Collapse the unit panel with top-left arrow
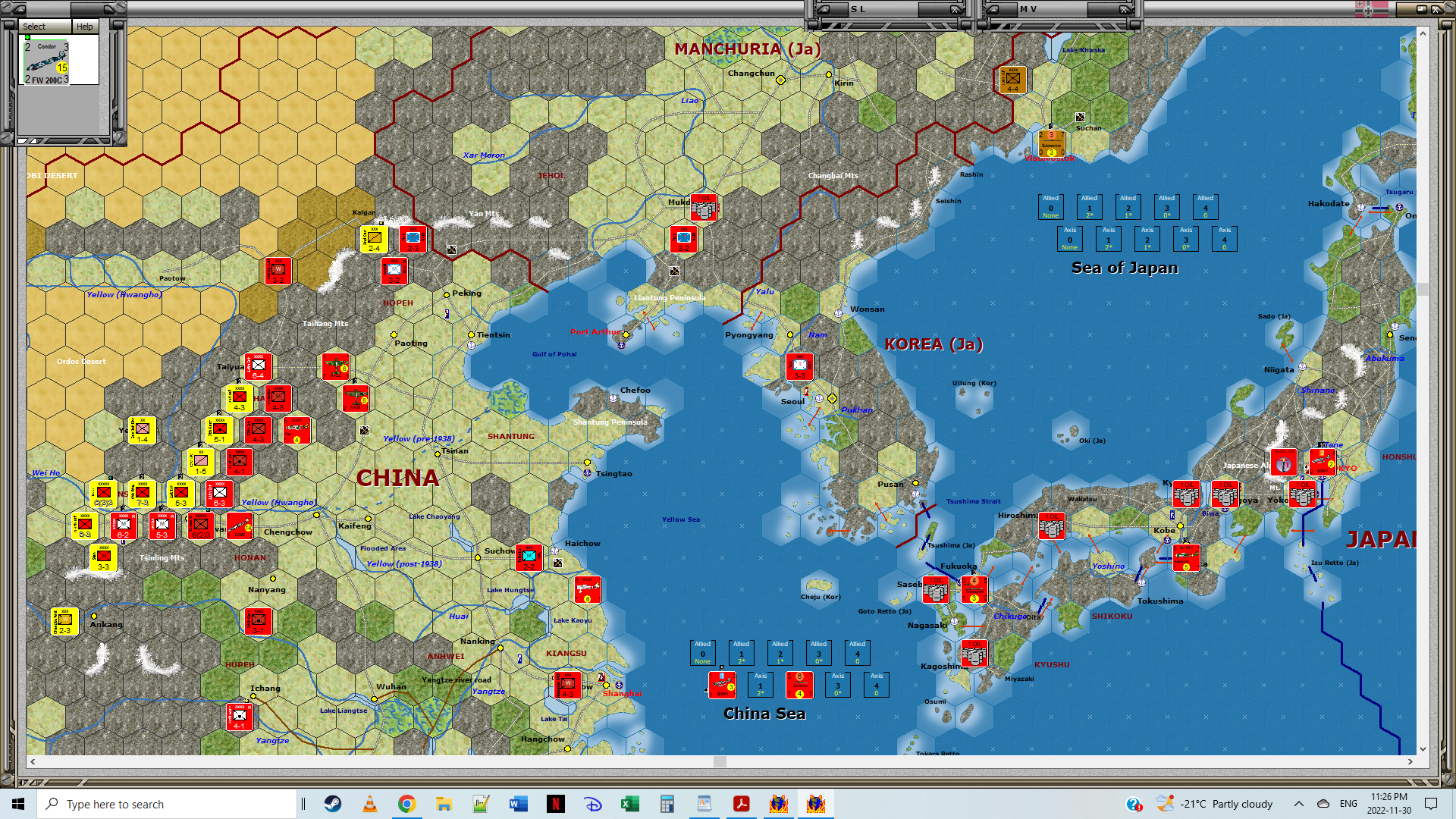Screen dimensions: 1456x819 tap(19, 9)
